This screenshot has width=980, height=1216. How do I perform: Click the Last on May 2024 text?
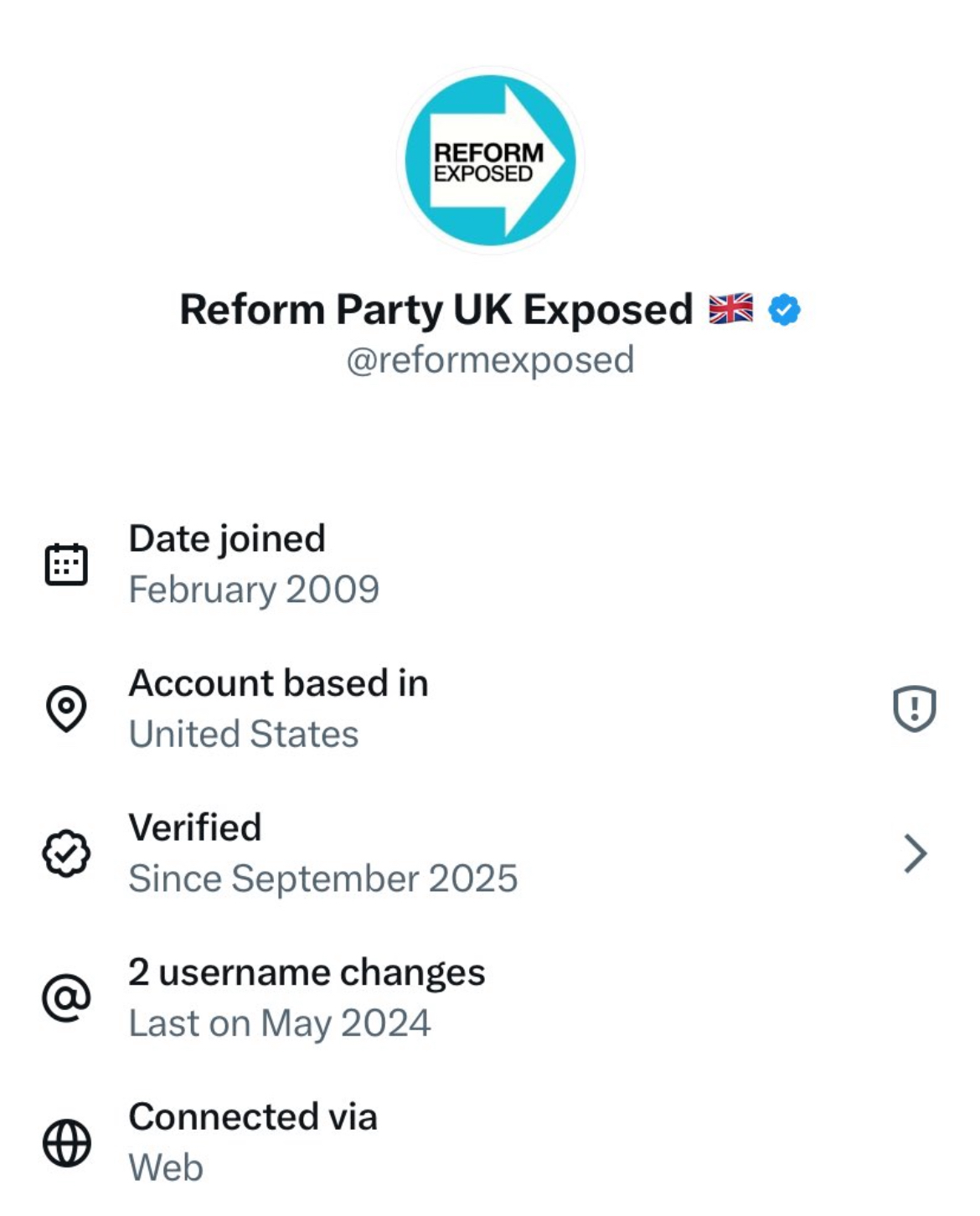pyautogui.click(x=280, y=1023)
